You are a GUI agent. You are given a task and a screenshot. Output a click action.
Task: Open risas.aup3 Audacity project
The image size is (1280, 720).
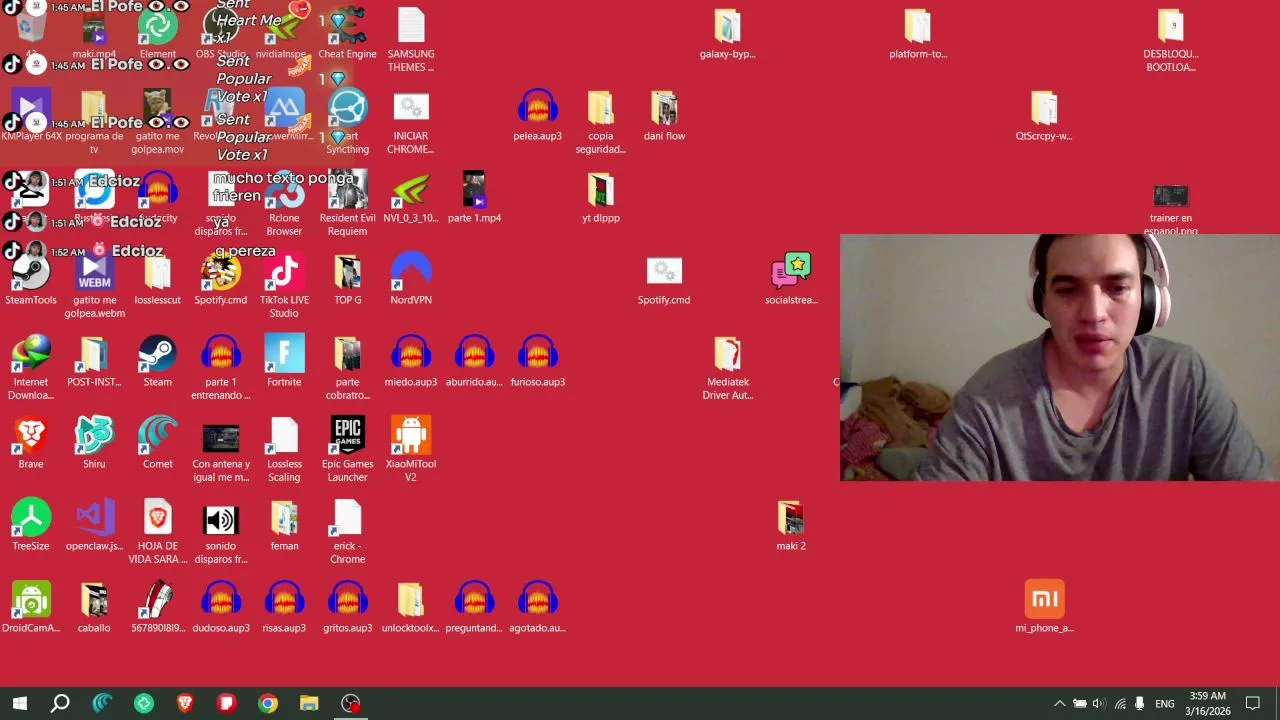pyautogui.click(x=284, y=607)
